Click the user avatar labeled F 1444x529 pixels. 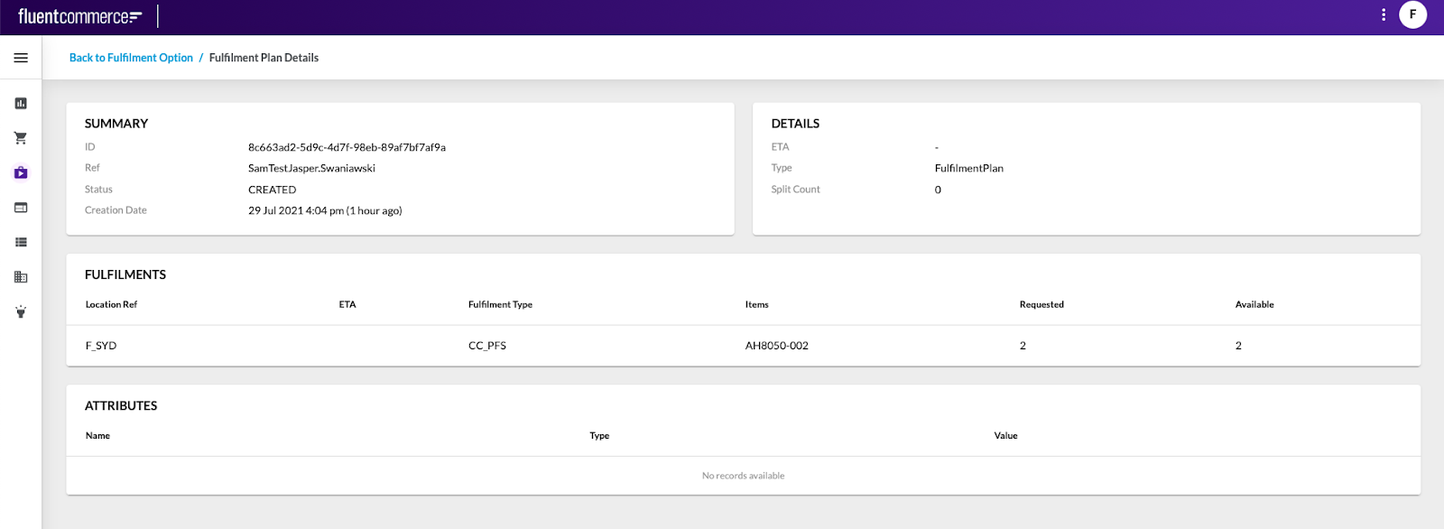1412,15
